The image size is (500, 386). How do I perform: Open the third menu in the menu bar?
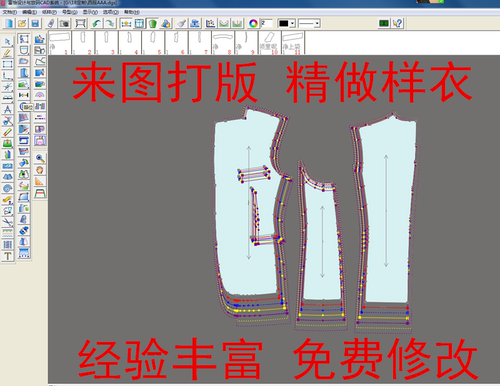click(x=49, y=12)
